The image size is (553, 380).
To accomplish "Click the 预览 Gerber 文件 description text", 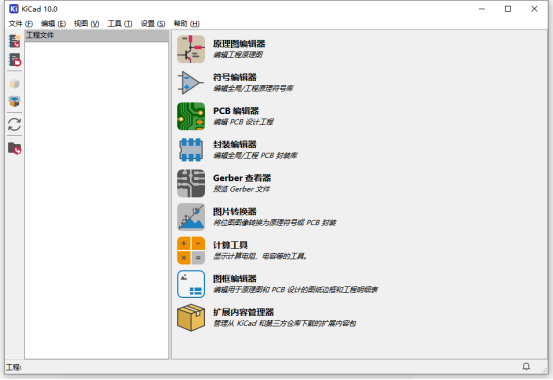I will coord(242,189).
